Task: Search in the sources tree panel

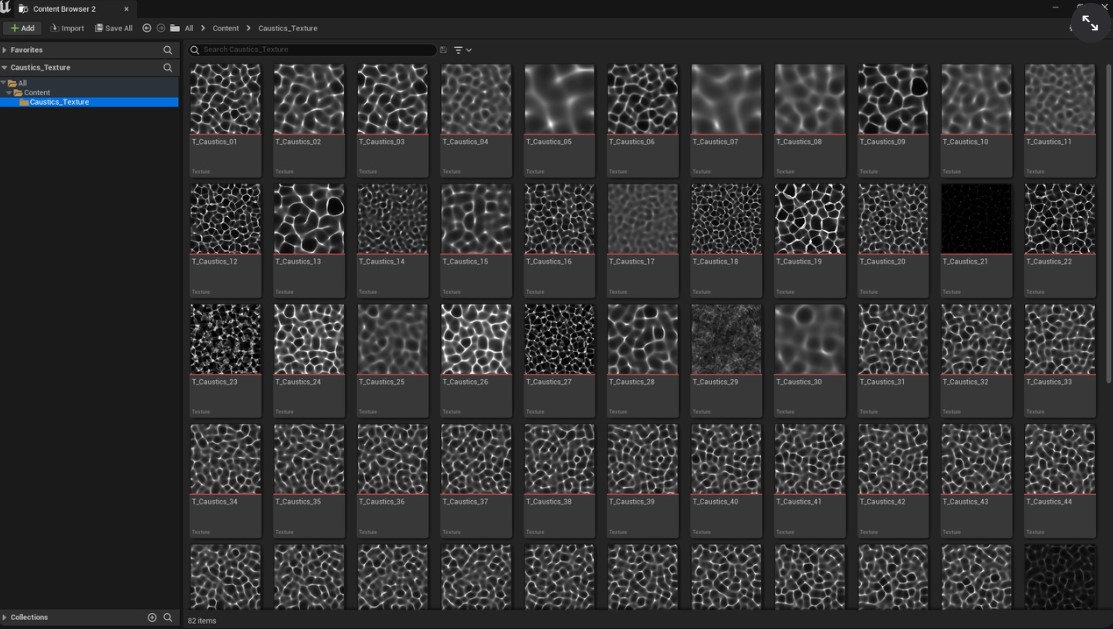Action: 168,67
